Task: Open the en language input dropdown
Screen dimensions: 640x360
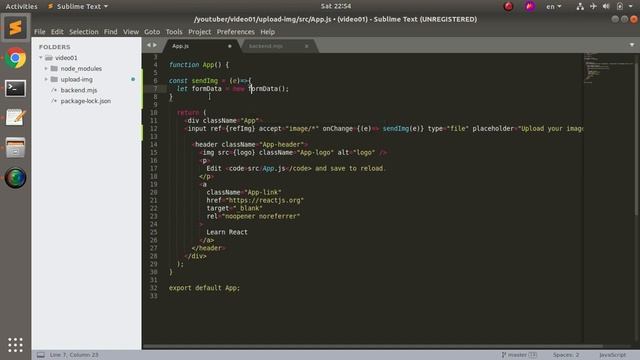Action: pyautogui.click(x=553, y=6)
